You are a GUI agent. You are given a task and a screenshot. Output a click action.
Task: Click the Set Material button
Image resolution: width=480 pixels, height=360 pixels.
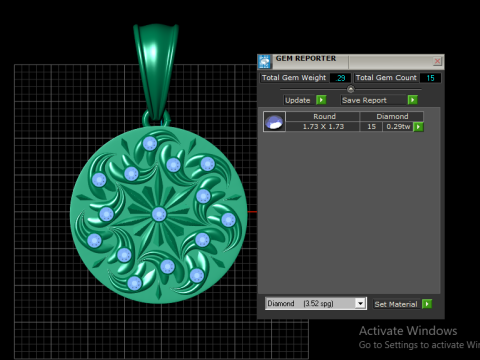396,304
